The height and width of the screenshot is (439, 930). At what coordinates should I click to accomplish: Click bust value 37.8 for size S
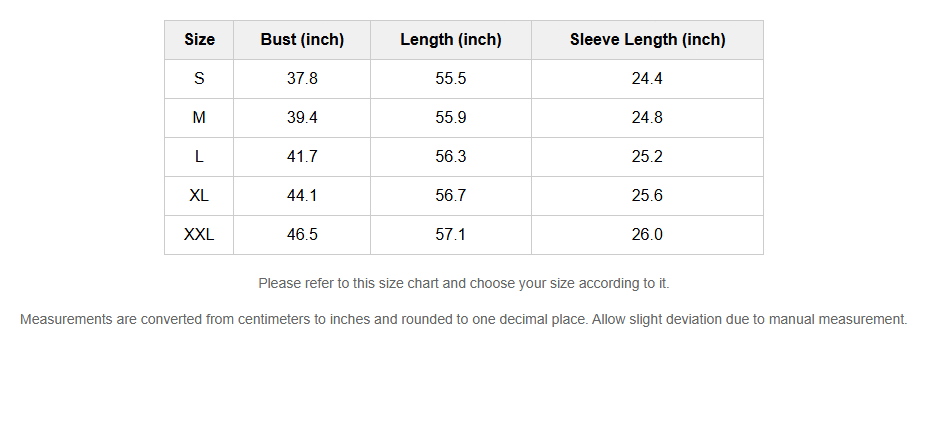(x=302, y=79)
